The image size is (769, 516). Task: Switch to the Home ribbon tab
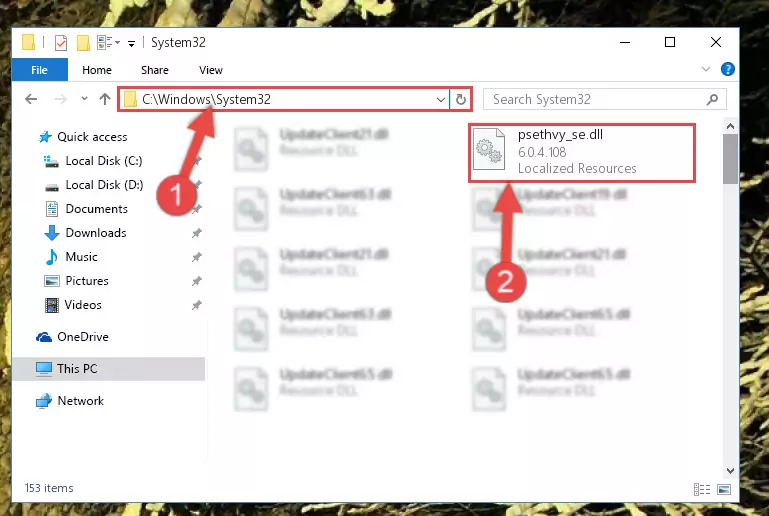pyautogui.click(x=97, y=70)
